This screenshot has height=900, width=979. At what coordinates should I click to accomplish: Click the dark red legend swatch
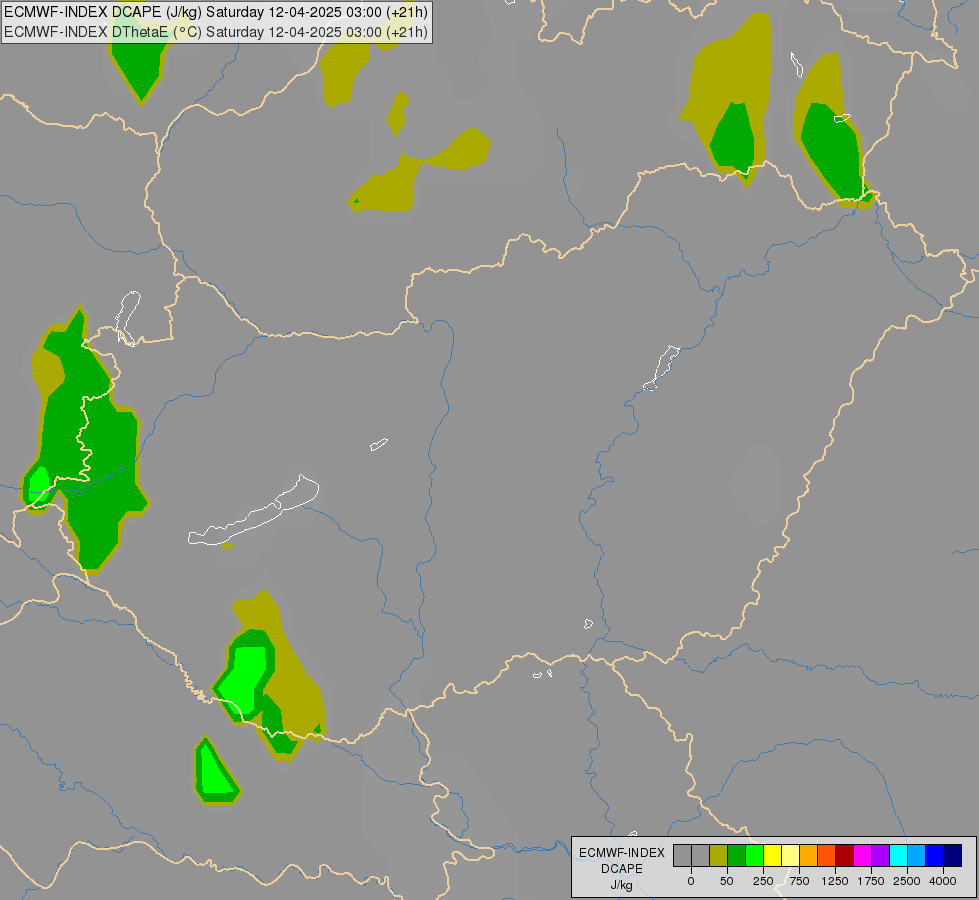click(x=845, y=856)
